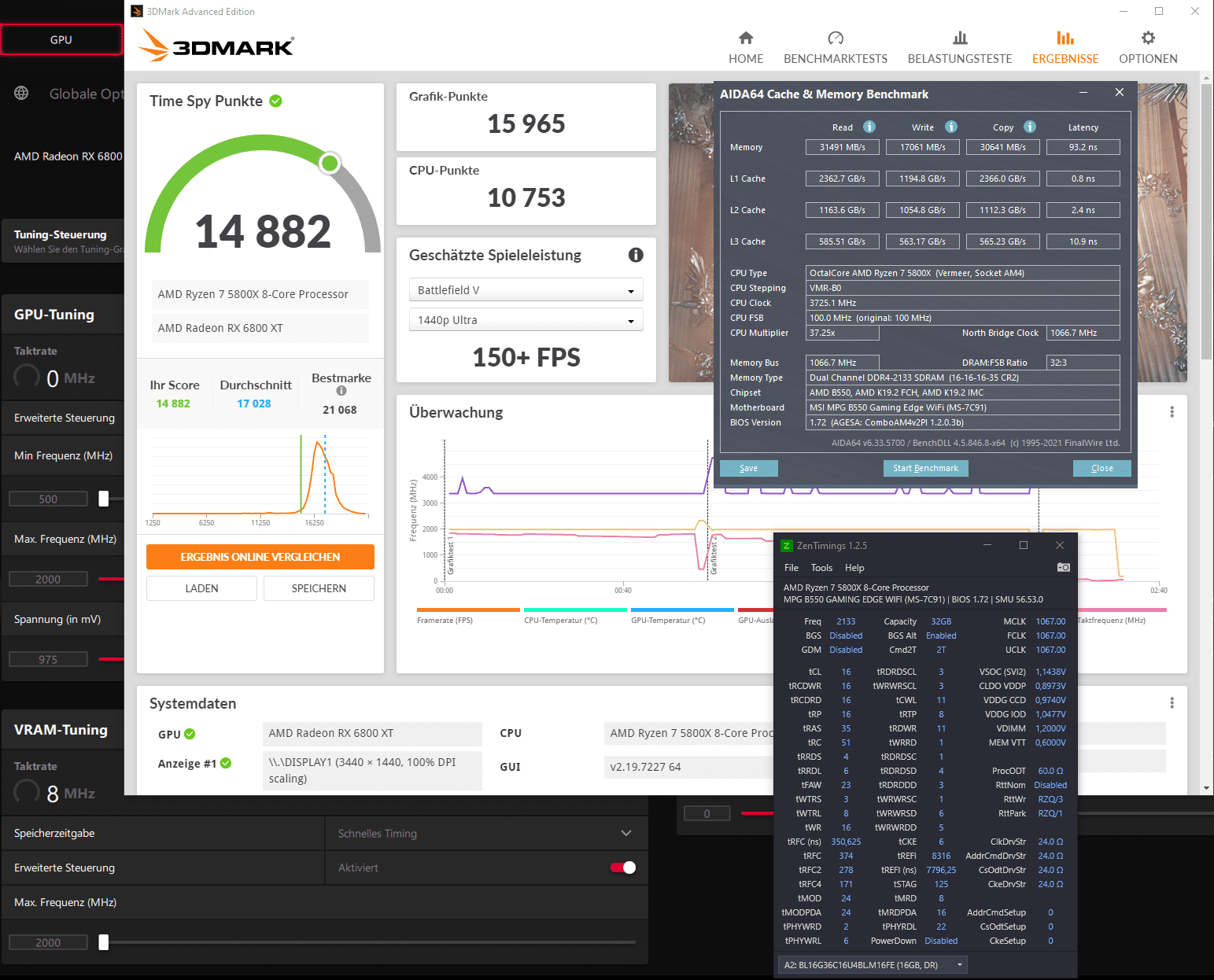Open Systemdaten panel three-dot menu
This screenshot has width=1214, height=980.
[x=1172, y=703]
